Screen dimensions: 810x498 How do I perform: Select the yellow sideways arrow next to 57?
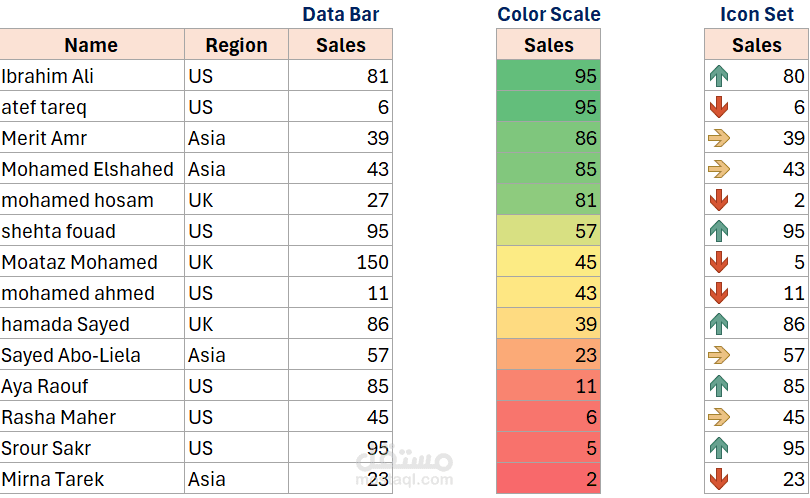(718, 355)
